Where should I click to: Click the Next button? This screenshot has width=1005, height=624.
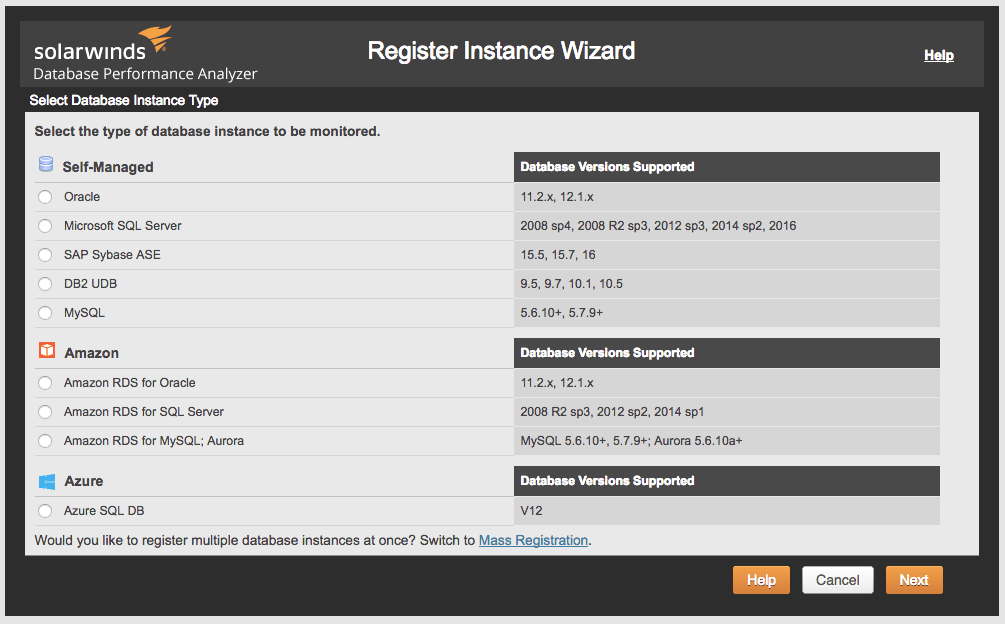[914, 580]
